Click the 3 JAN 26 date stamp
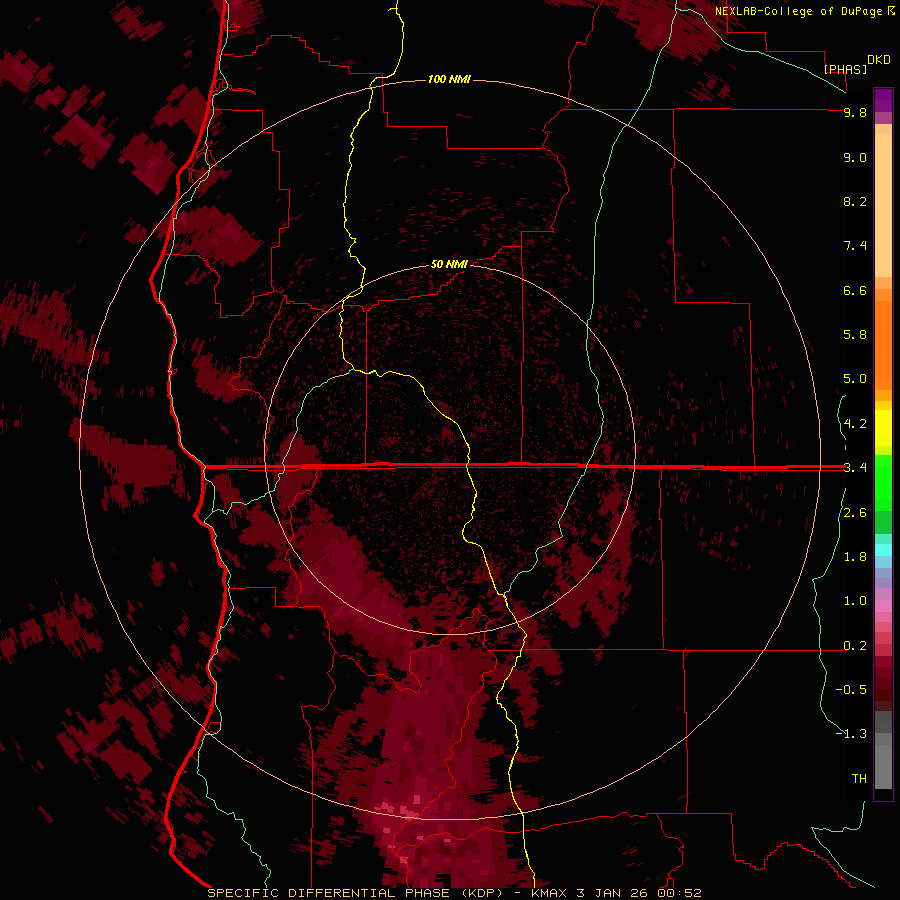900x900 pixels. tap(614, 893)
